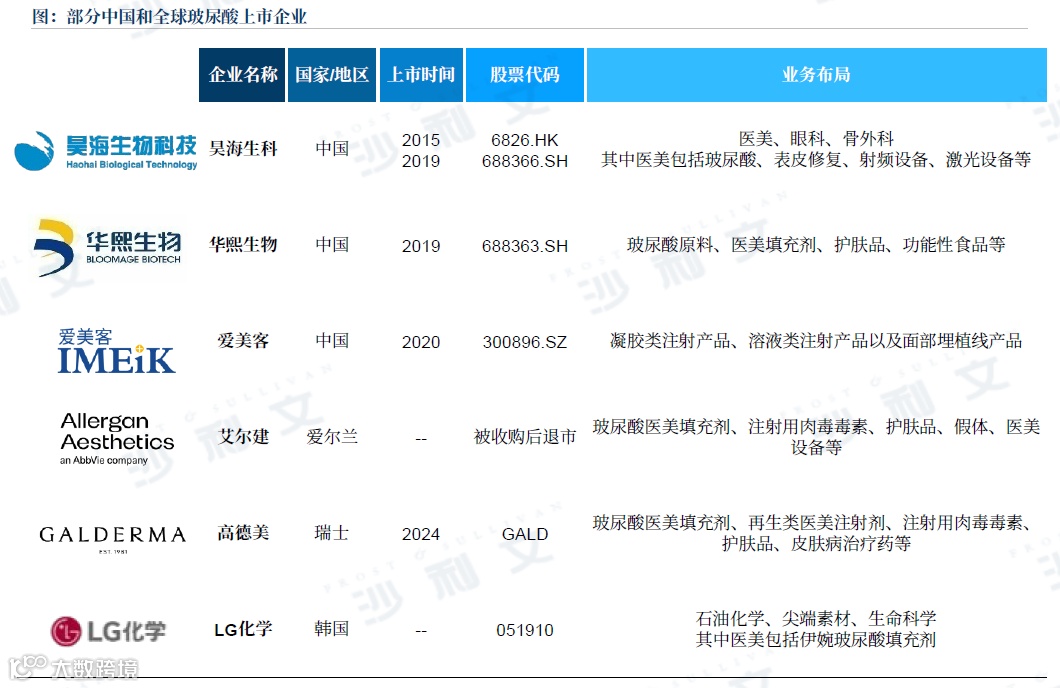
Task: Click the figure title 部分中国和全球玻尿酸上市企业
Action: [x=187, y=17]
